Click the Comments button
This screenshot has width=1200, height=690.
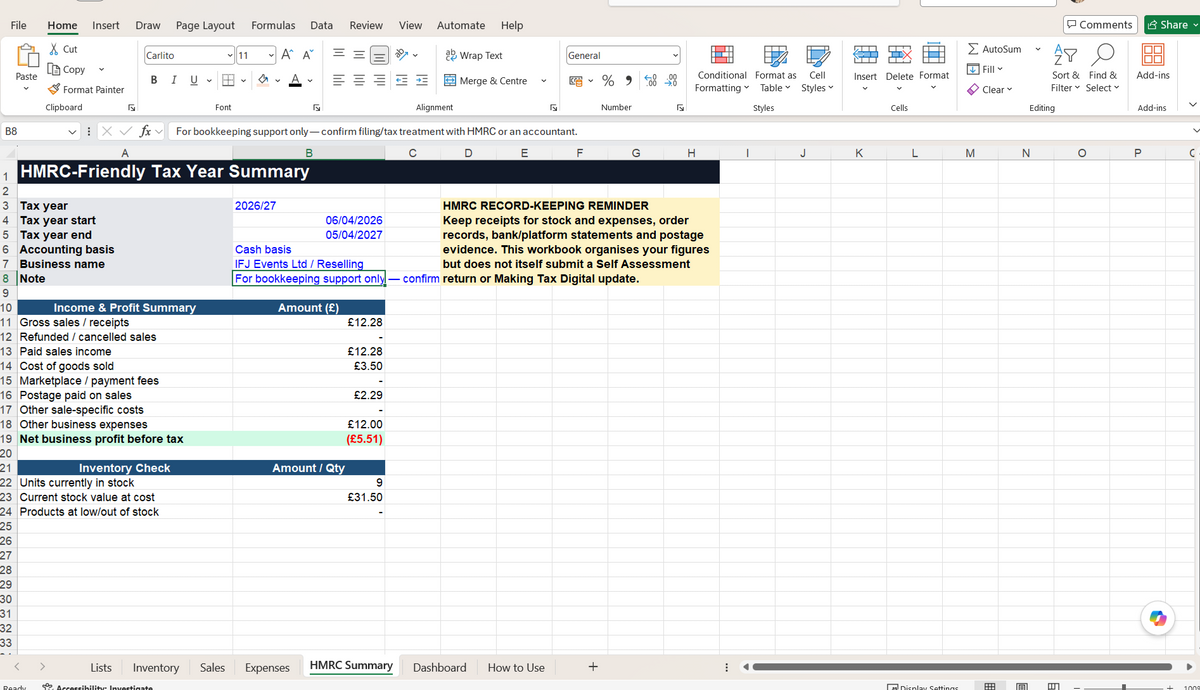pos(1099,24)
